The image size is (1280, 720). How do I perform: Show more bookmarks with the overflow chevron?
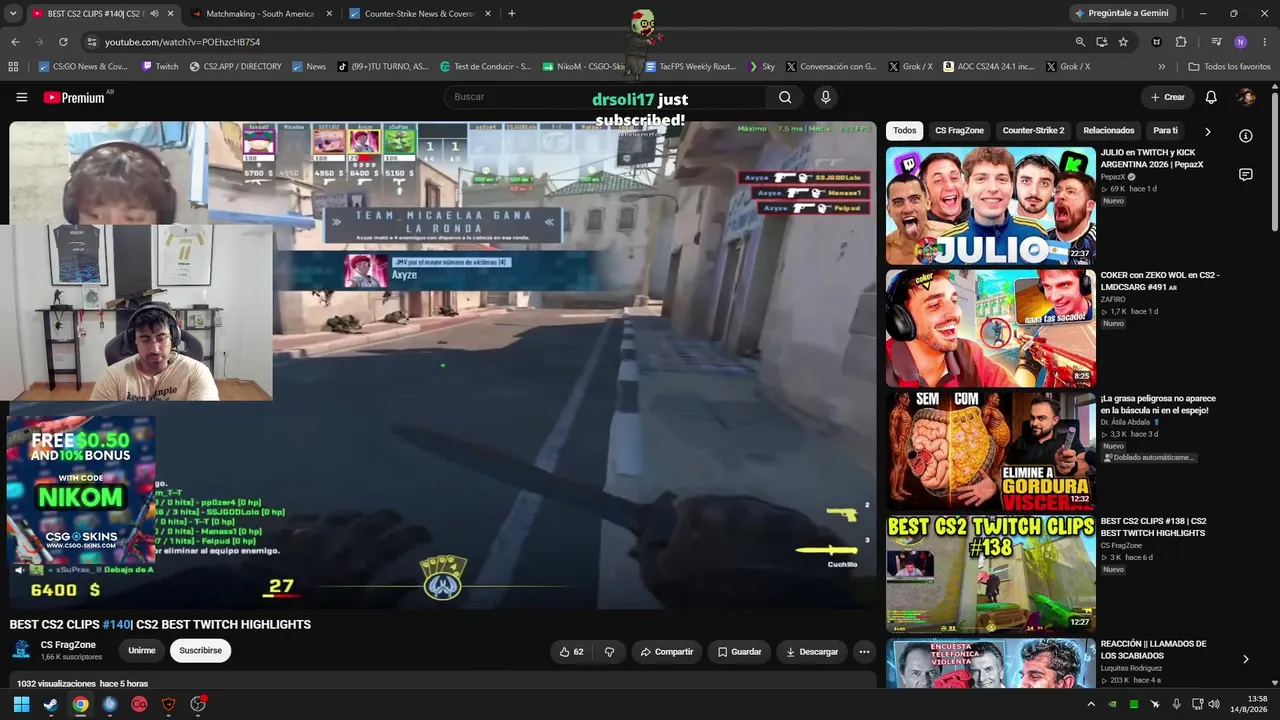(1161, 67)
